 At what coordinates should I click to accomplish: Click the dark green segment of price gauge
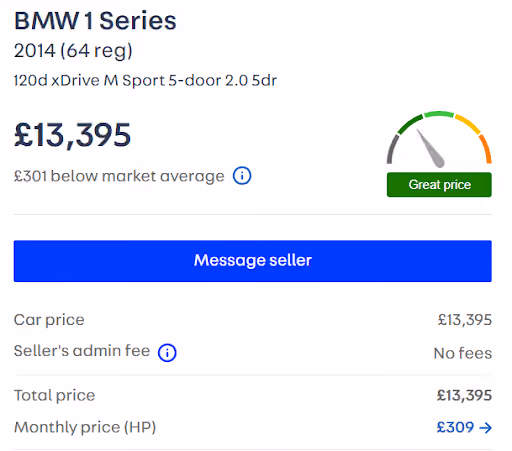[x=410, y=124]
